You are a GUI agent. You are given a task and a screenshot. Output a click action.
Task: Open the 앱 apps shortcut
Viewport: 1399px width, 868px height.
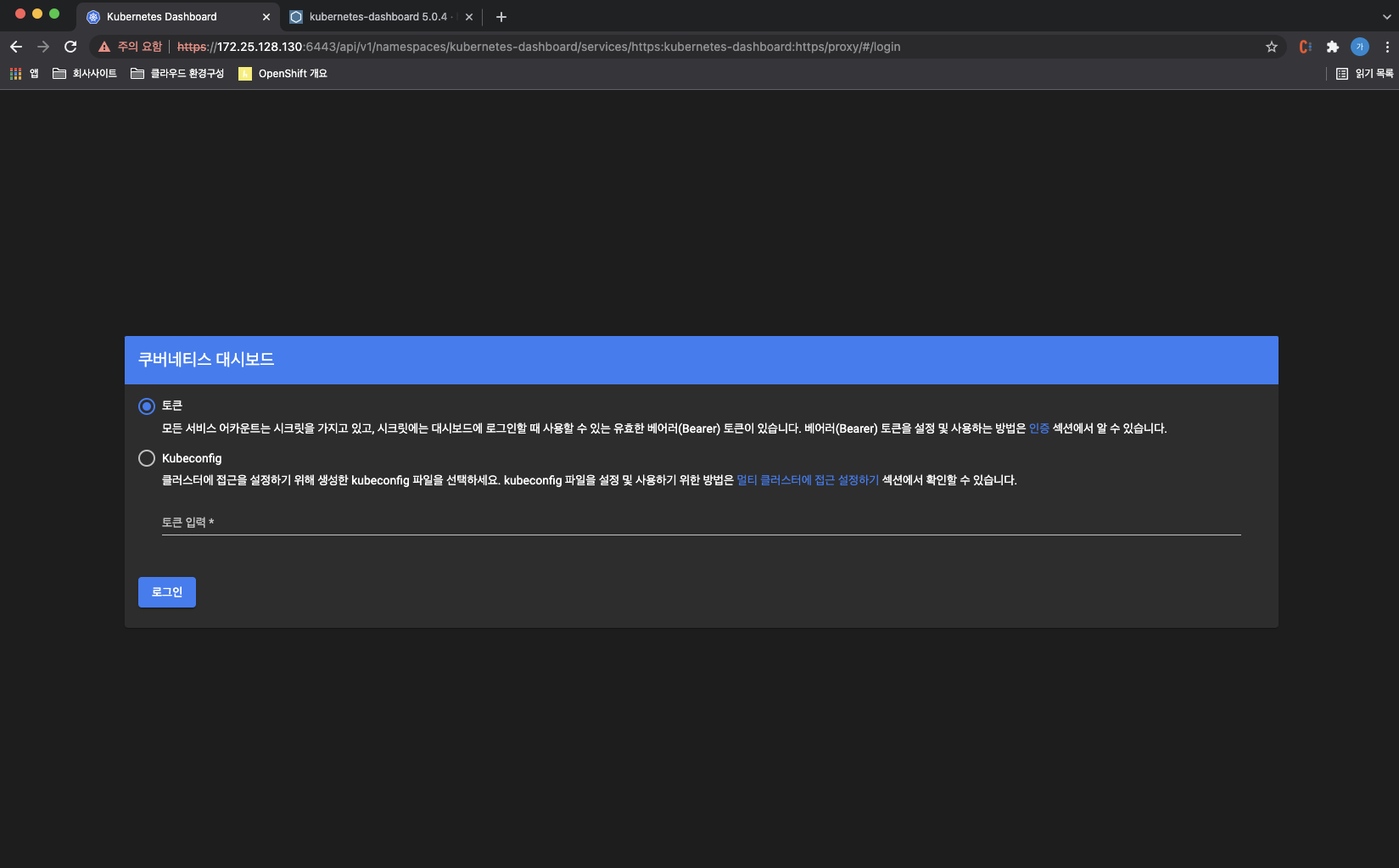25,74
